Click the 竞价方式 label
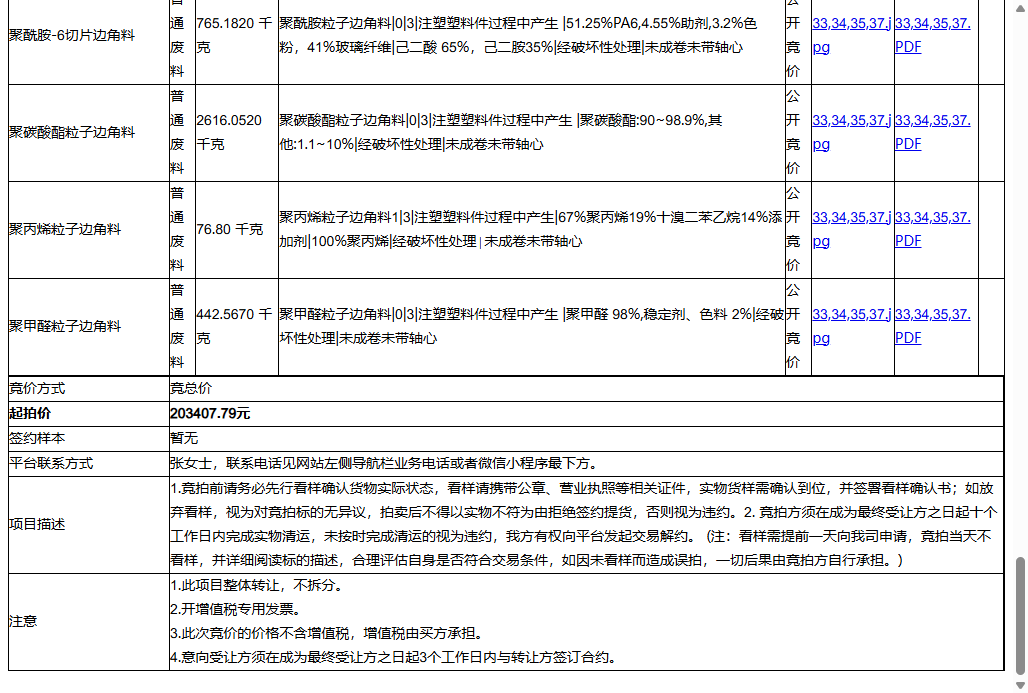This screenshot has width=1028, height=693. pyautogui.click(x=37, y=389)
